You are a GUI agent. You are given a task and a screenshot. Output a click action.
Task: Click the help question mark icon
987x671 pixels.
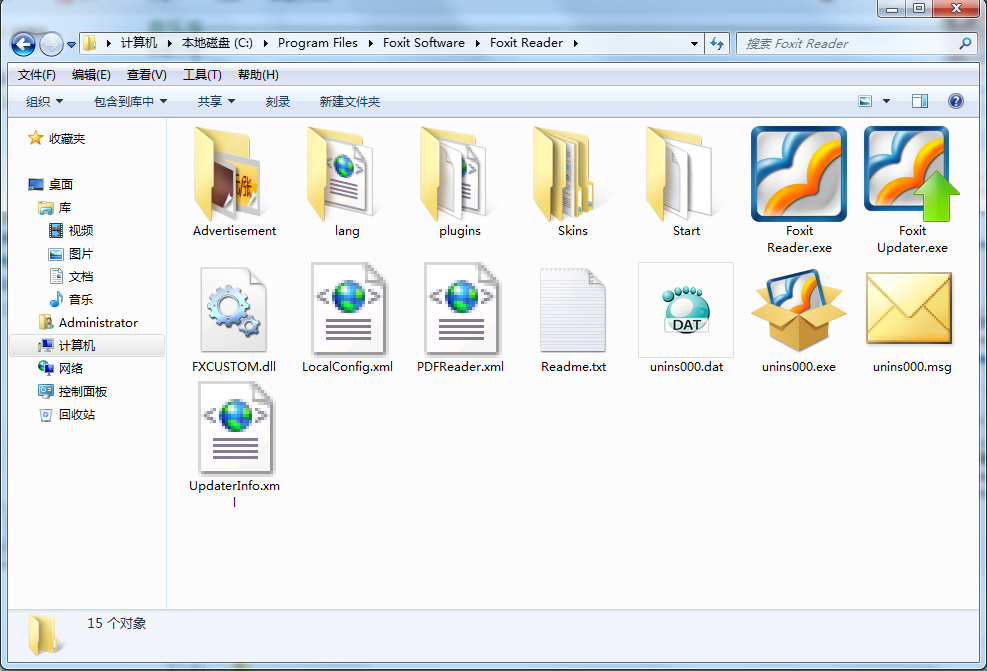tap(956, 101)
